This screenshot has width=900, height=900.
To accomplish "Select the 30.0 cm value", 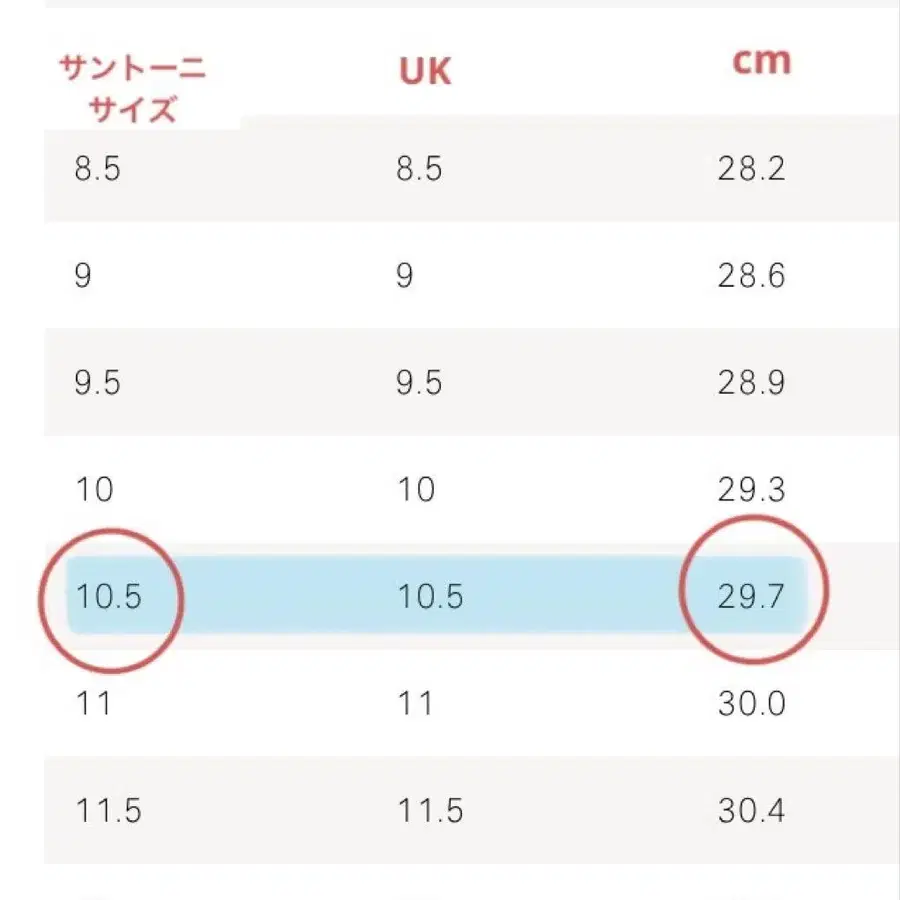I will pos(751,704).
